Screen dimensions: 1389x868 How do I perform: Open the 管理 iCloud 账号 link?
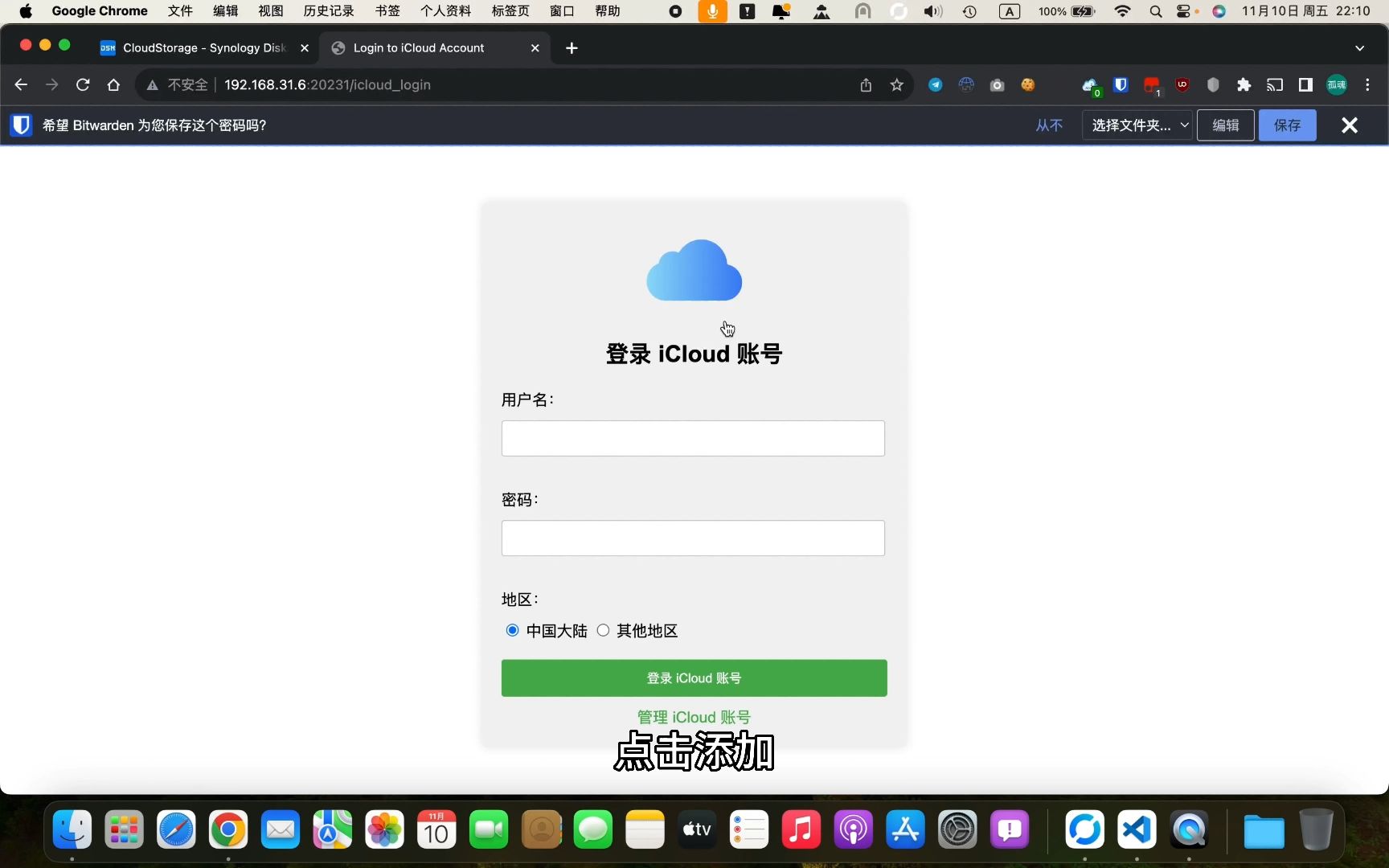tap(694, 717)
